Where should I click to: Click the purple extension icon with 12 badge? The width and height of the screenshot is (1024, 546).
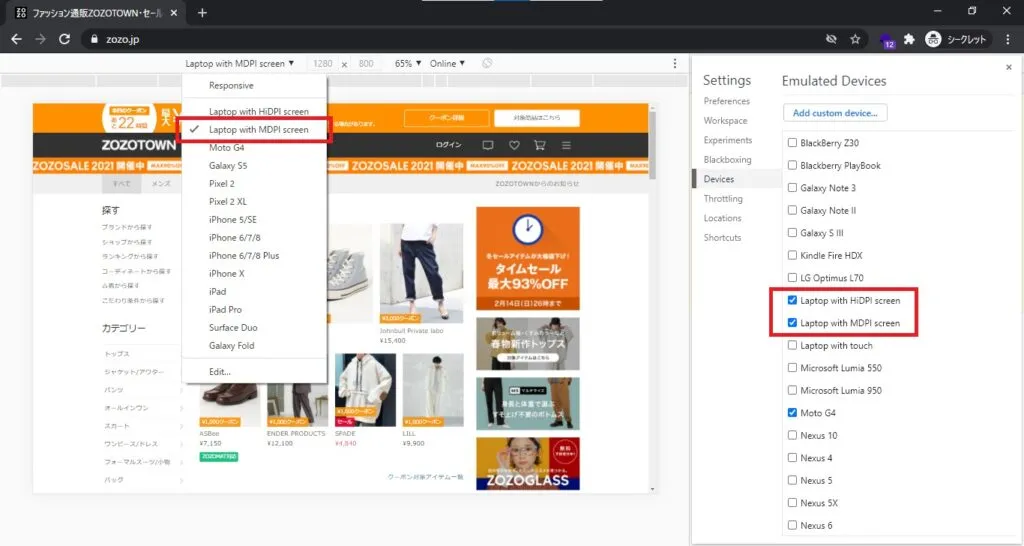(886, 40)
